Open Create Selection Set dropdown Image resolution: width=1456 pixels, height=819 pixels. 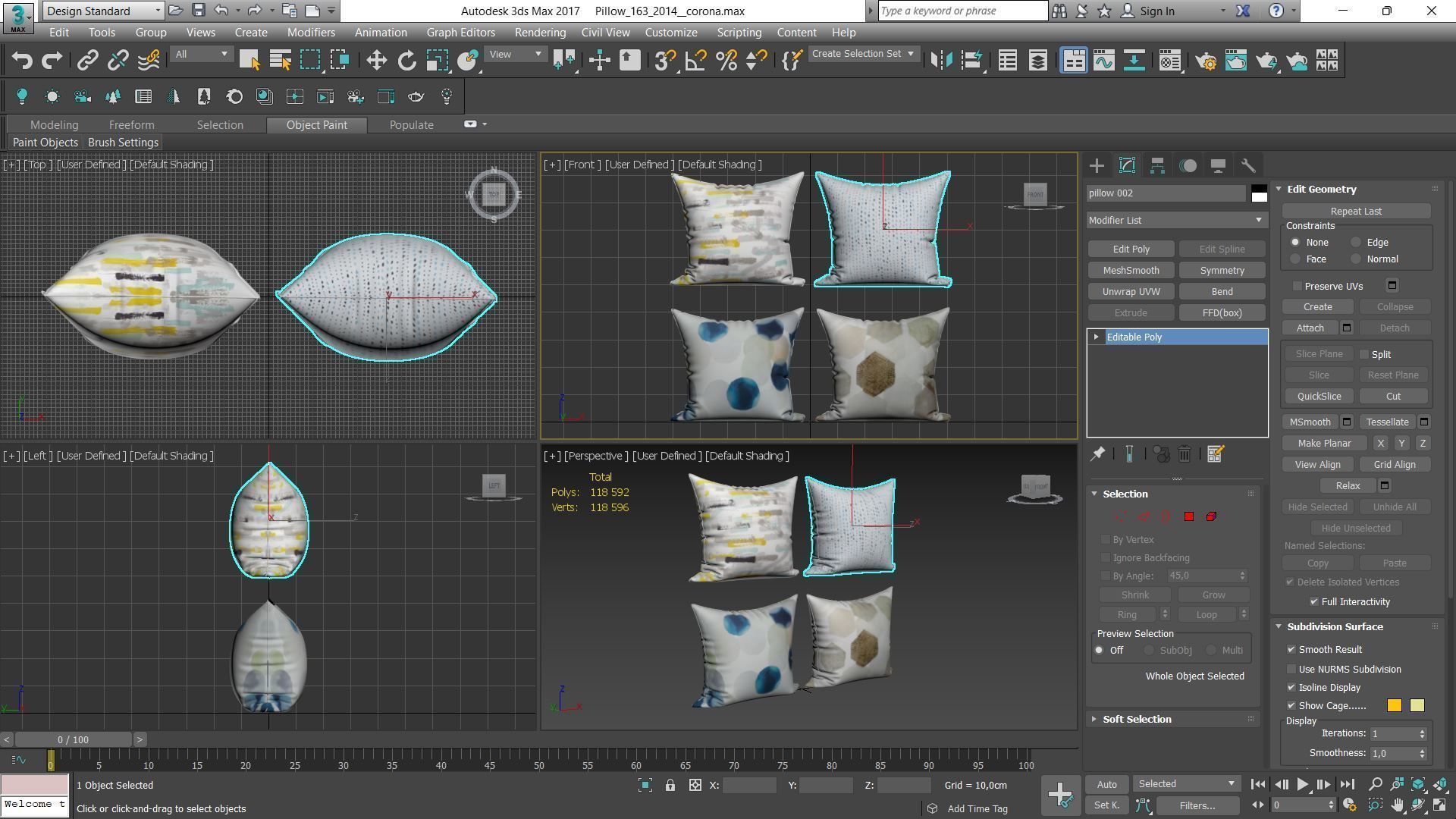pos(863,54)
